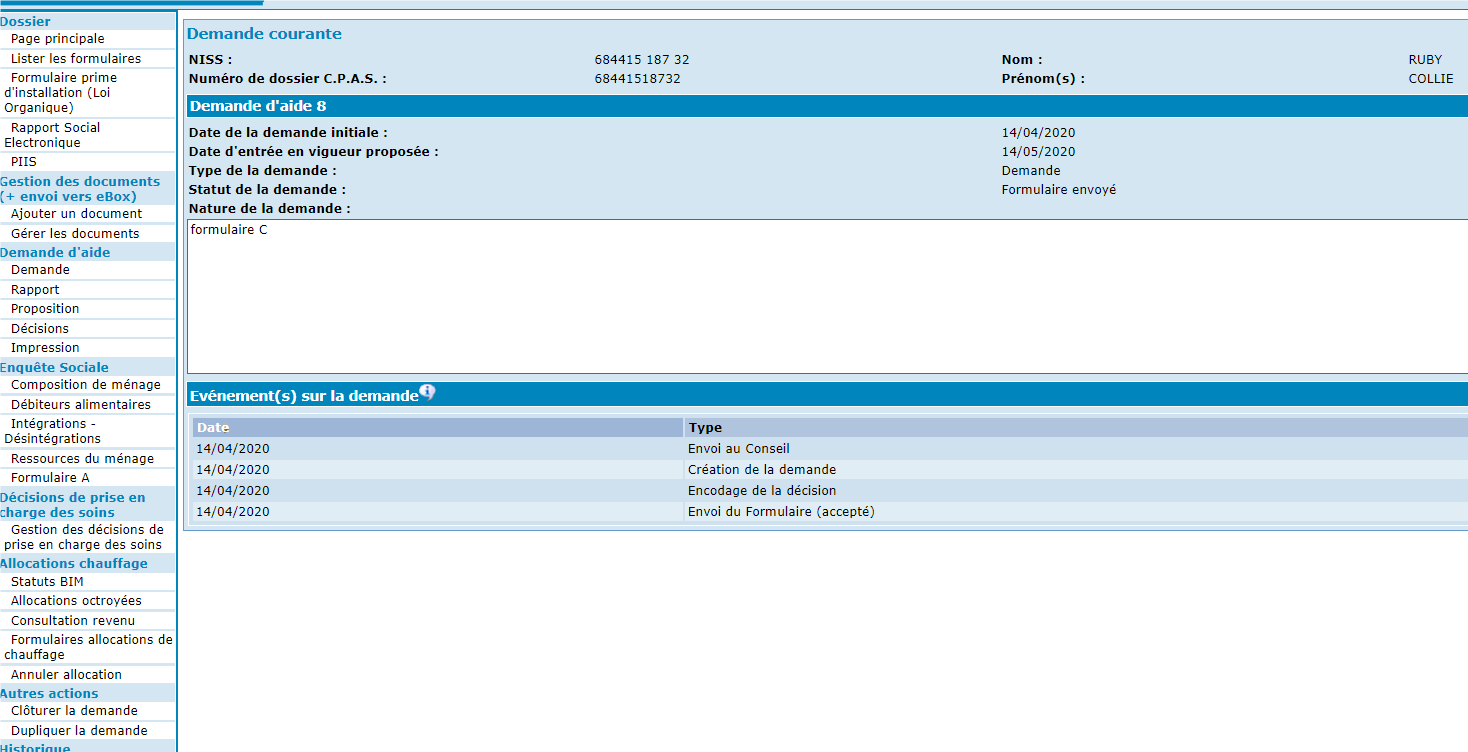Click the NISS value 684415 187 32
The image size is (1468, 752).
pyautogui.click(x=642, y=60)
